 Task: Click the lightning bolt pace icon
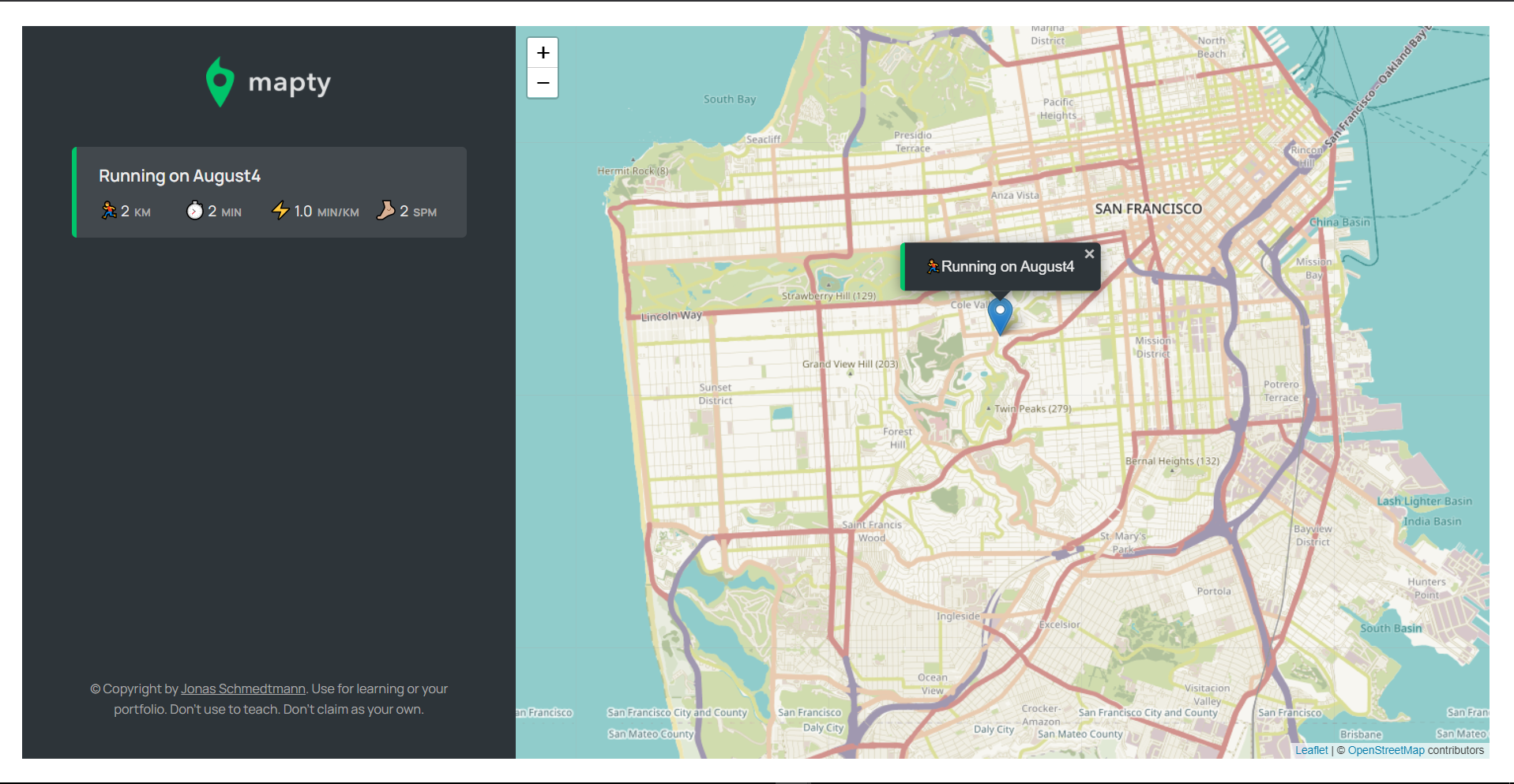[282, 210]
